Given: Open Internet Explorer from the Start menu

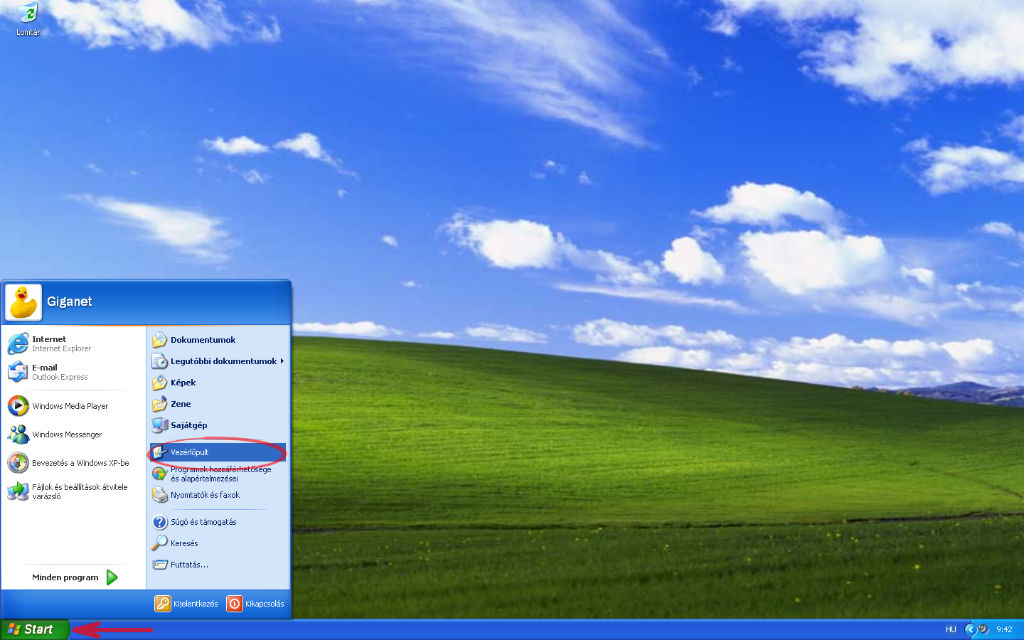Looking at the screenshot, I should click(55, 340).
